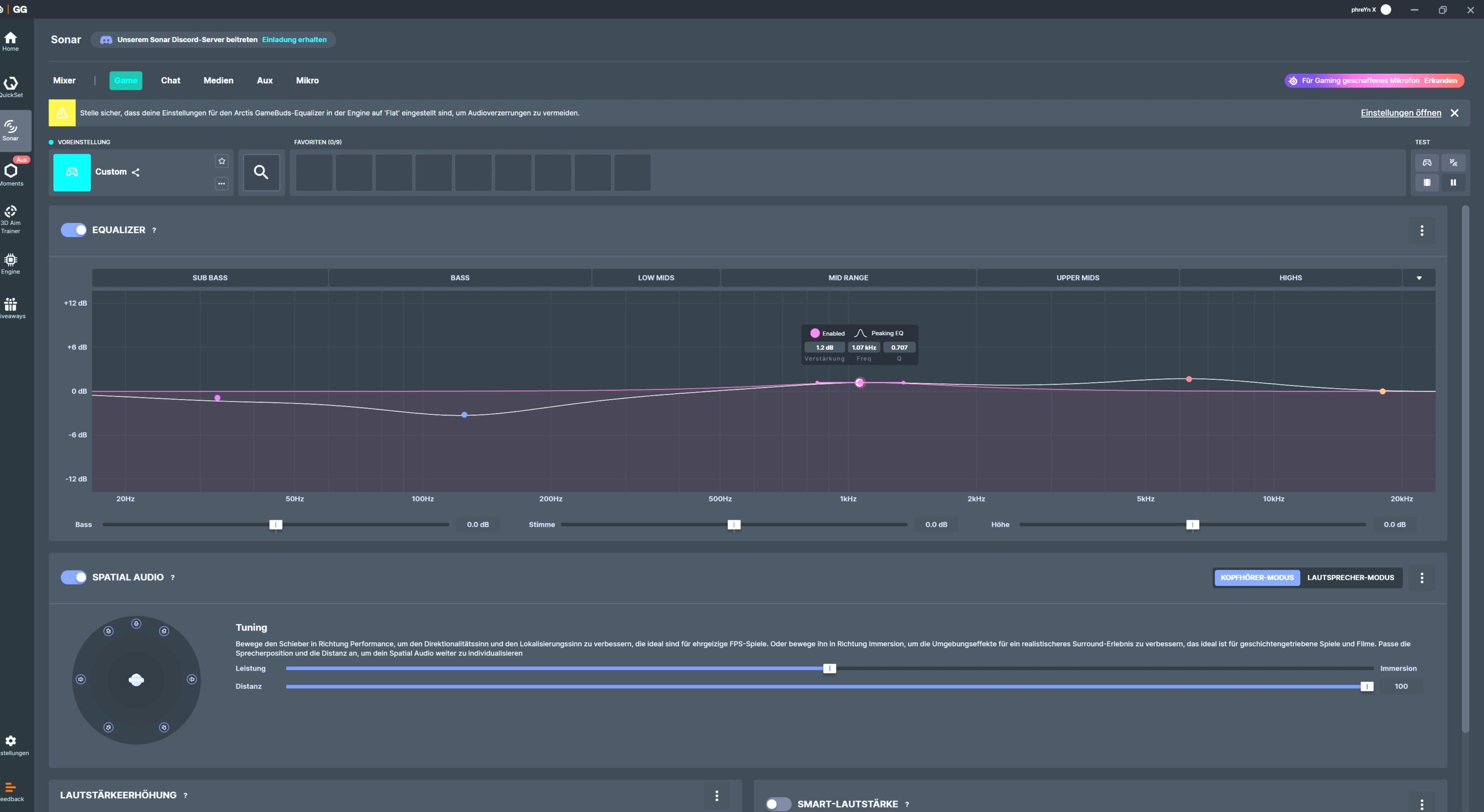
Task: Click the Leistung–Immersion slider handle
Action: click(829, 669)
